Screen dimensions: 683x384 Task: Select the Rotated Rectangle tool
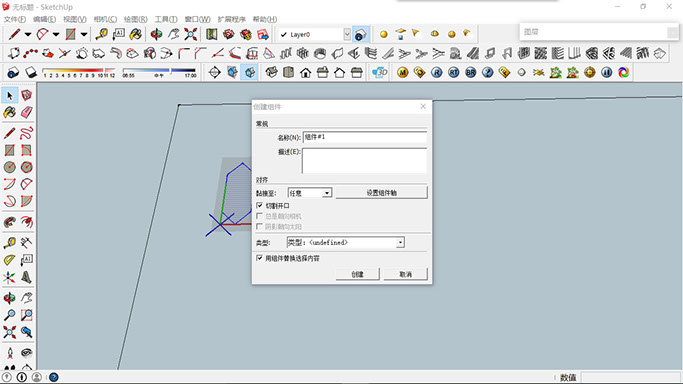click(x=27, y=150)
